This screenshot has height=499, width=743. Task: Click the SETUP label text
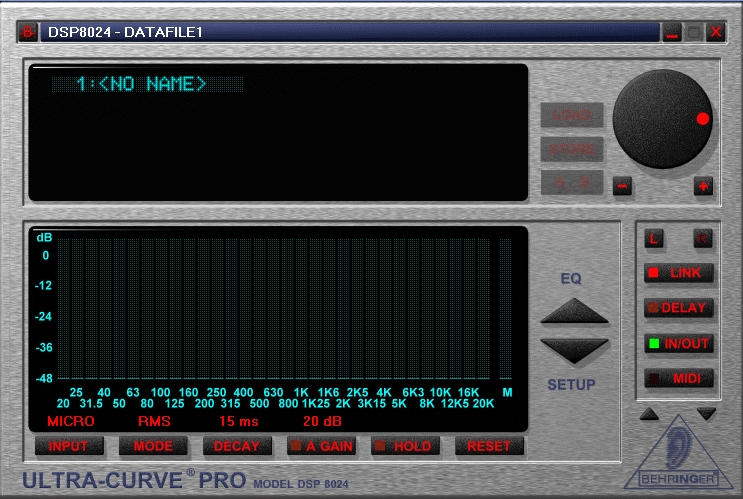[x=571, y=385]
